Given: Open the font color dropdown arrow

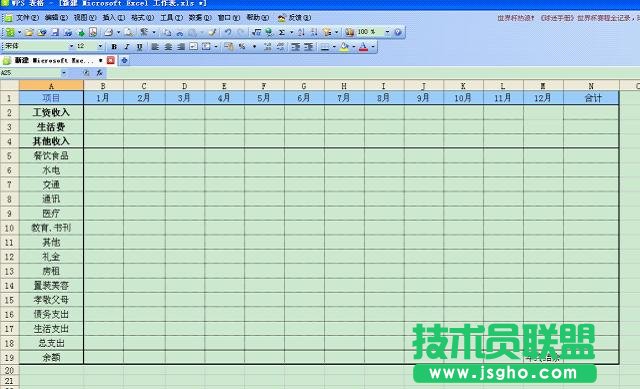Looking at the screenshot, I should [373, 47].
